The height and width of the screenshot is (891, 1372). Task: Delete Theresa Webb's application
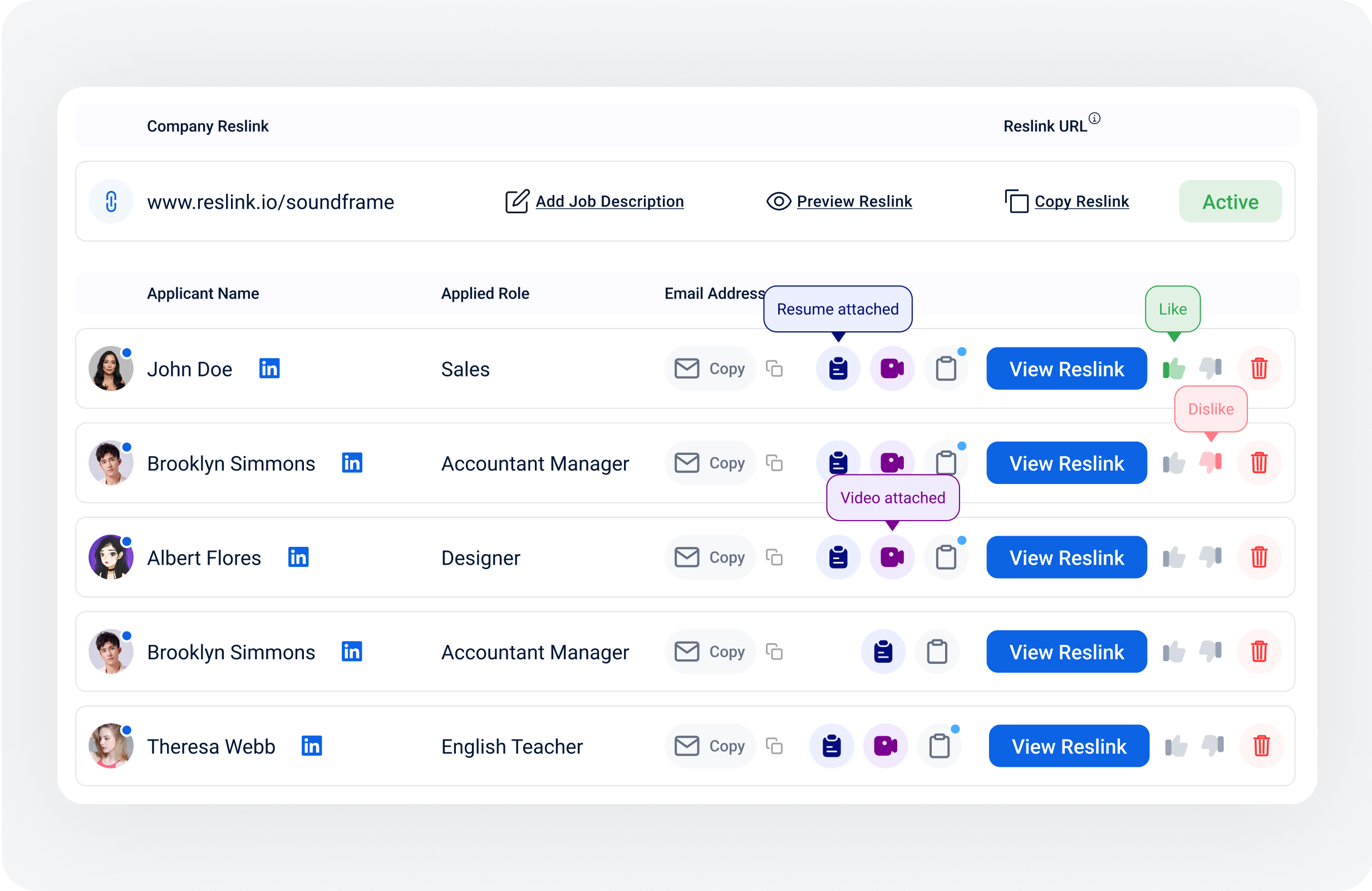(x=1262, y=746)
